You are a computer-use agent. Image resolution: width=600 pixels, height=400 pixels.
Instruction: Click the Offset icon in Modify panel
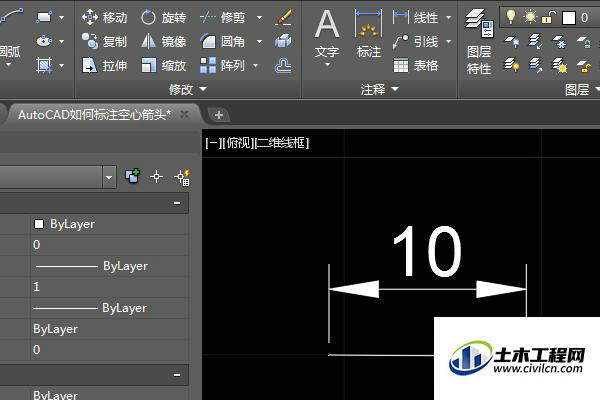(x=284, y=65)
